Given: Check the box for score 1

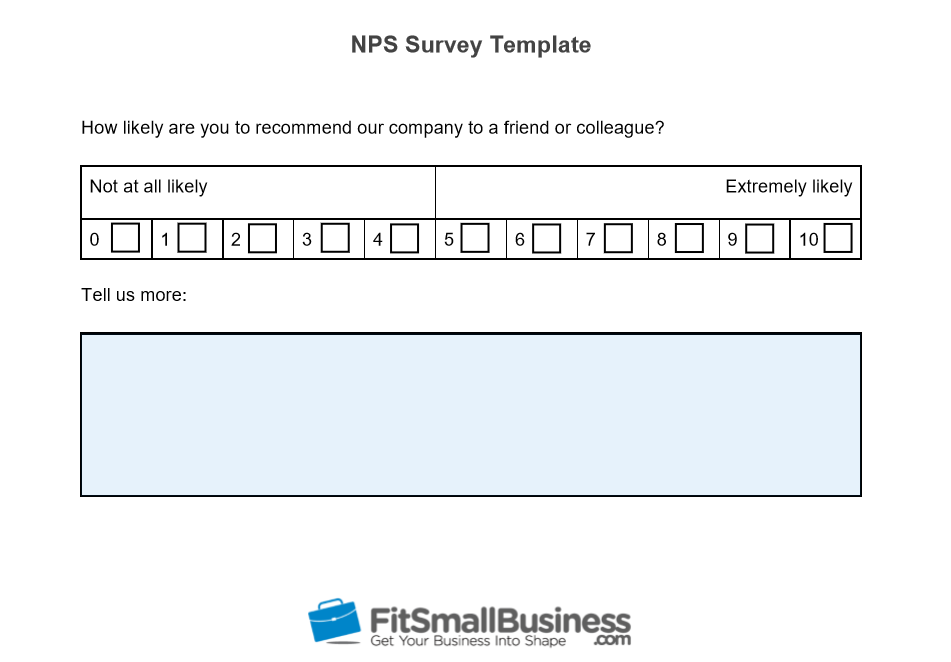Looking at the screenshot, I should [x=192, y=238].
